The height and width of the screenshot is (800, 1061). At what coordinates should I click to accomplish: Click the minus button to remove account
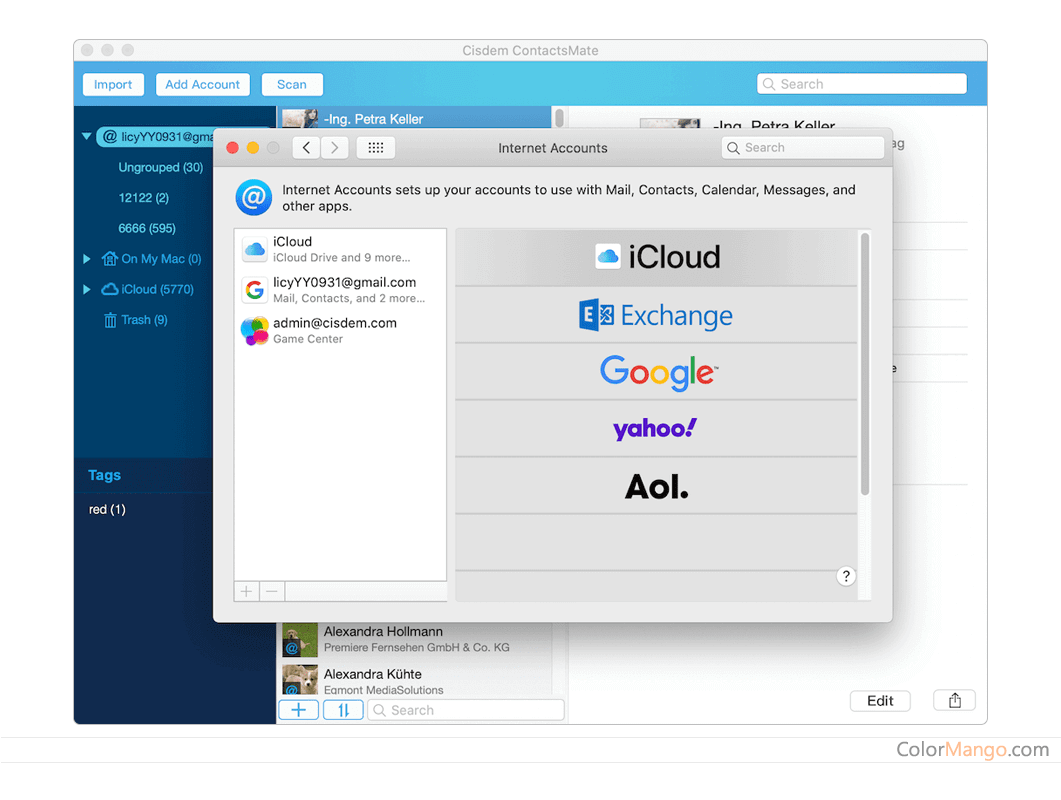272,592
